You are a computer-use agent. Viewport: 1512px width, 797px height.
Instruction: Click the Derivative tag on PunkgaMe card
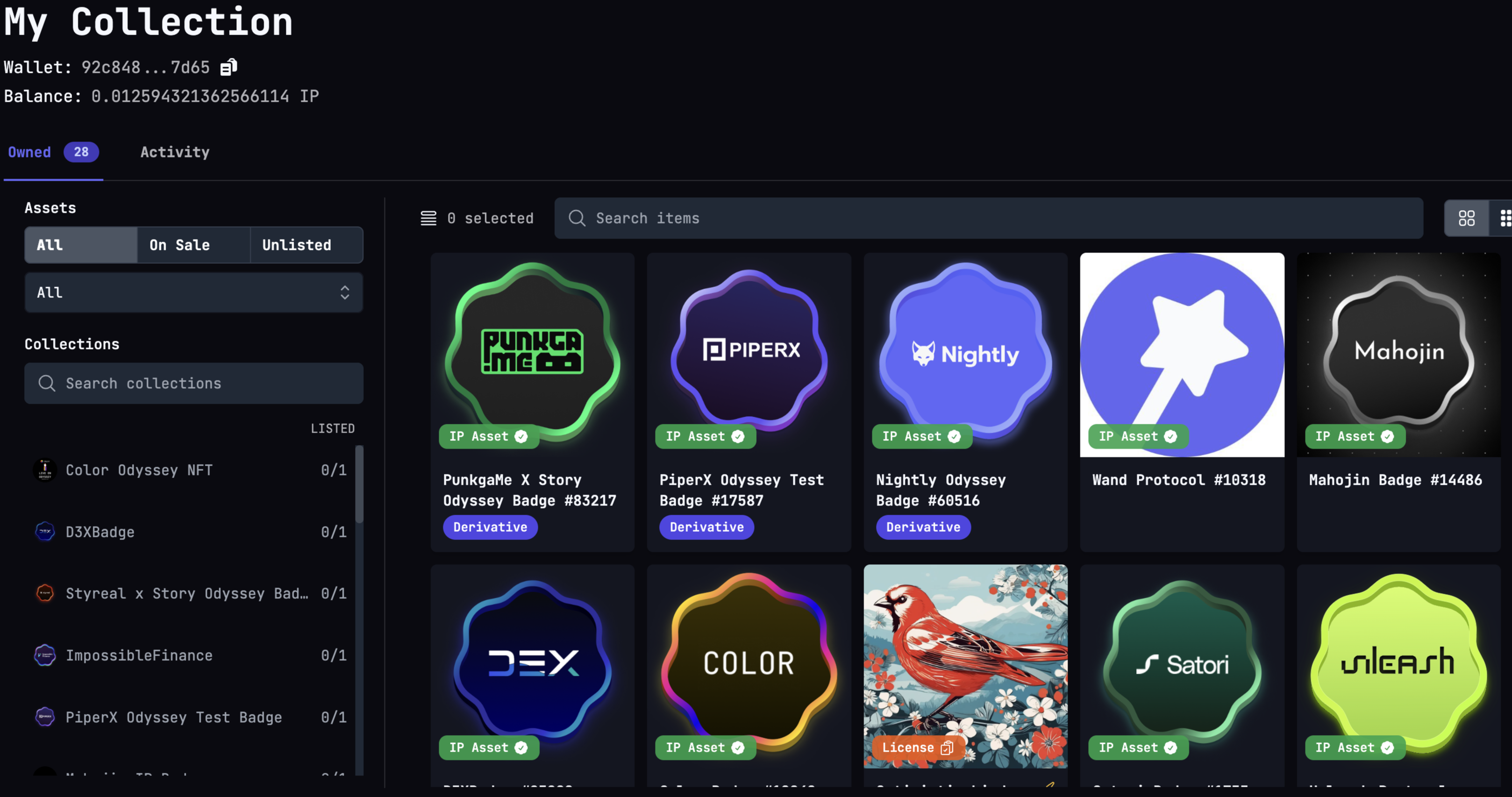[x=490, y=527]
